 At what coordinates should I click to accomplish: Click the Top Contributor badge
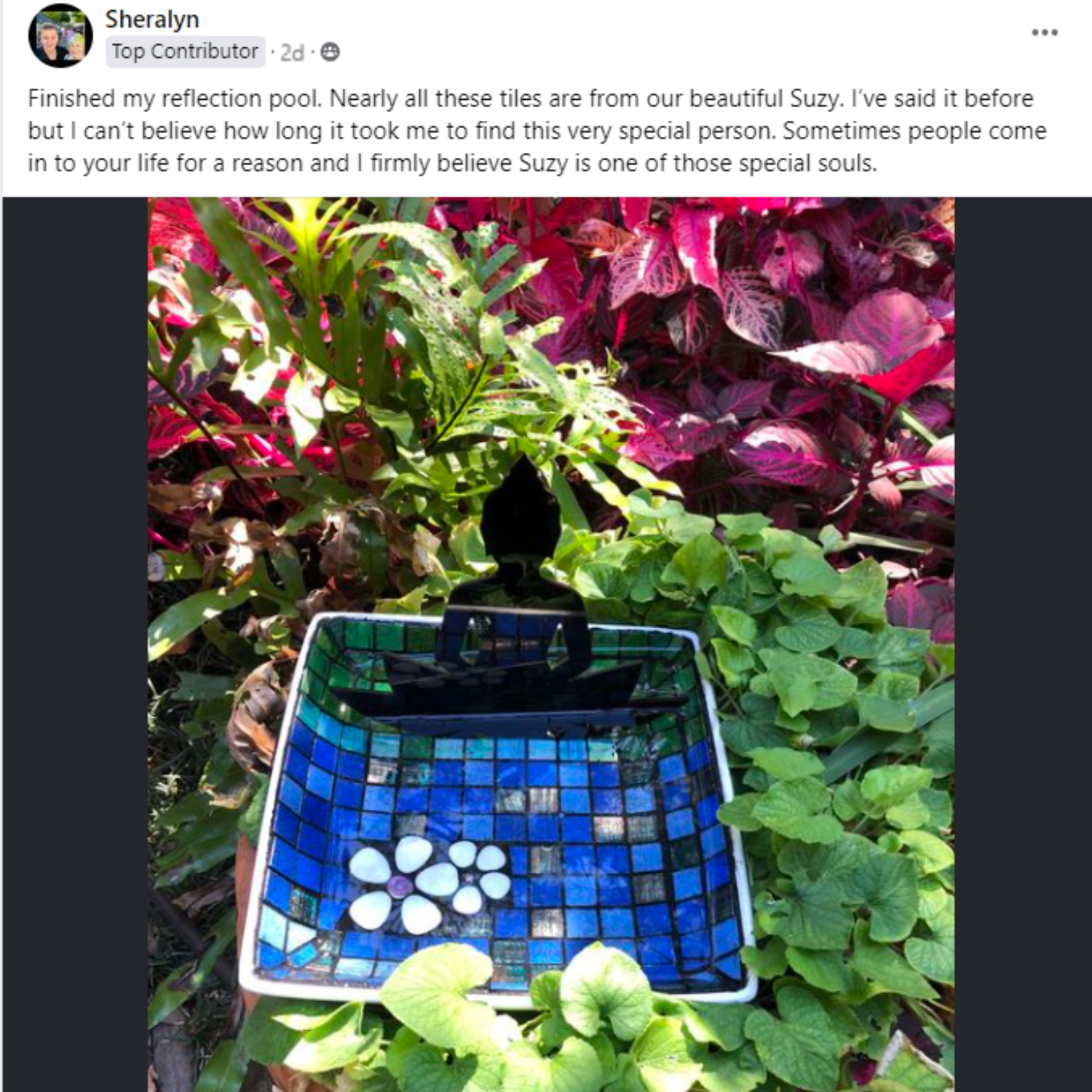pyautogui.click(x=185, y=52)
